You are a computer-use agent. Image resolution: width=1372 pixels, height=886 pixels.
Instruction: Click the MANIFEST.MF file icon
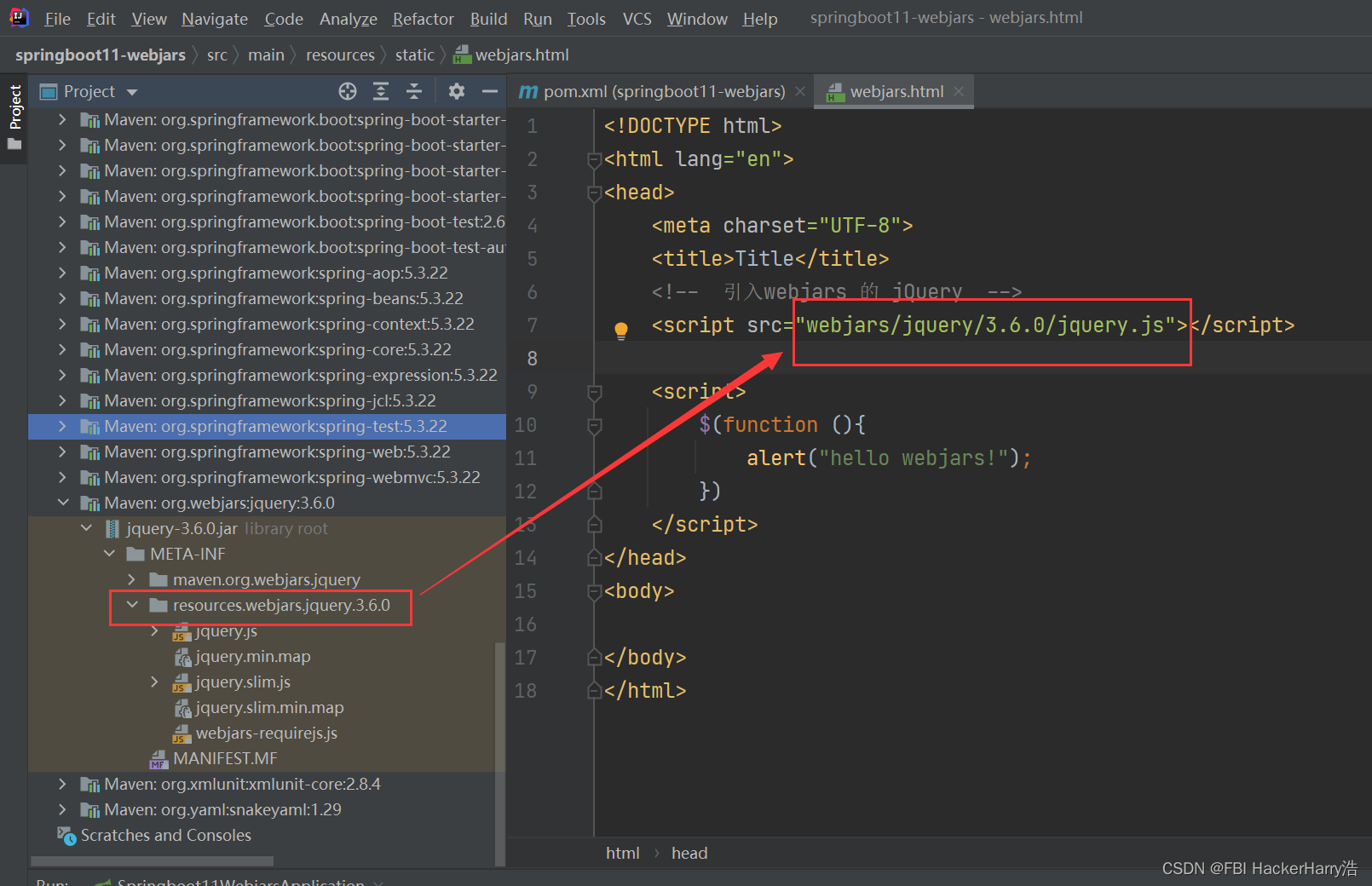point(159,759)
